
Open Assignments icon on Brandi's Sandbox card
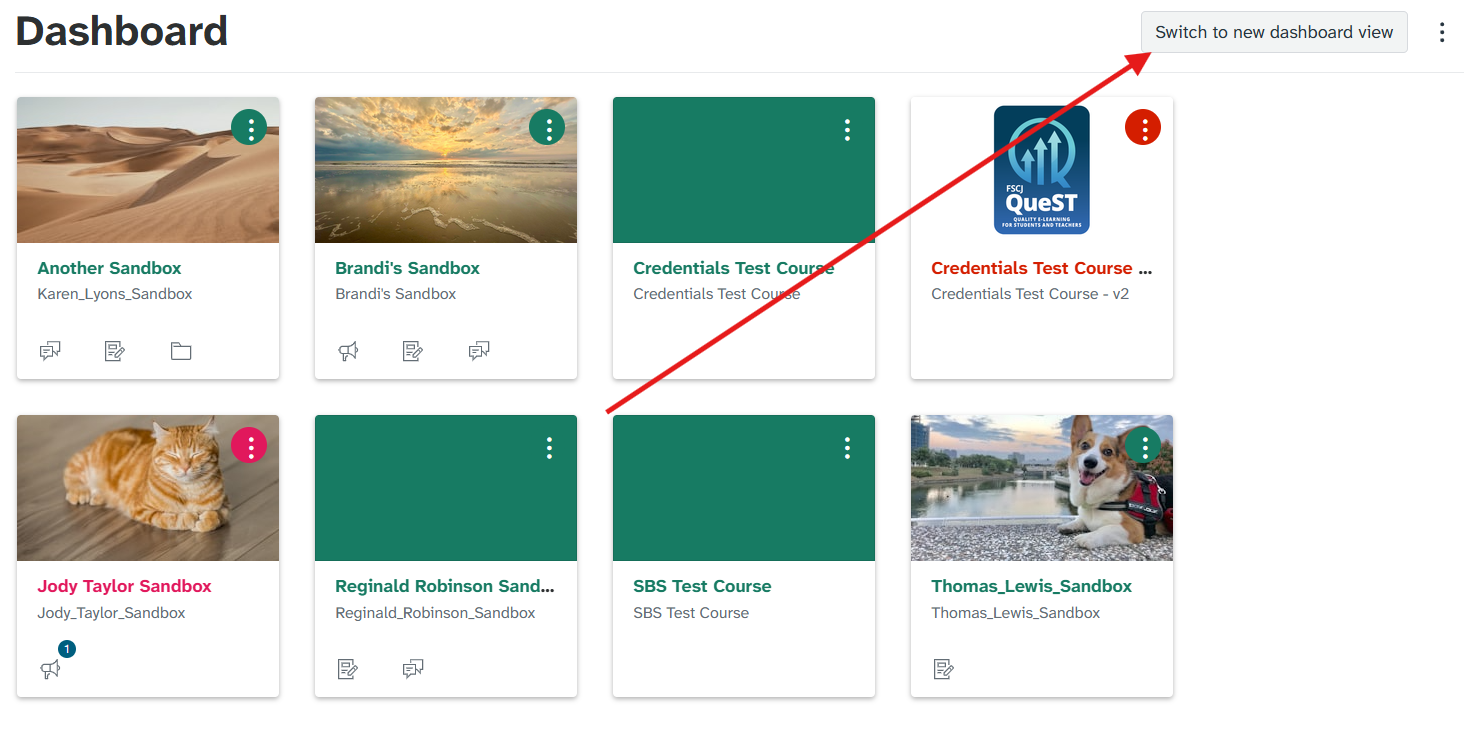413,351
